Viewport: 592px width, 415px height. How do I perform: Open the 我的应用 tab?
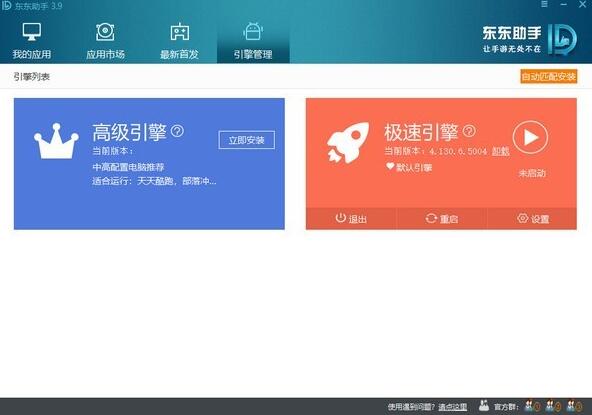point(32,41)
